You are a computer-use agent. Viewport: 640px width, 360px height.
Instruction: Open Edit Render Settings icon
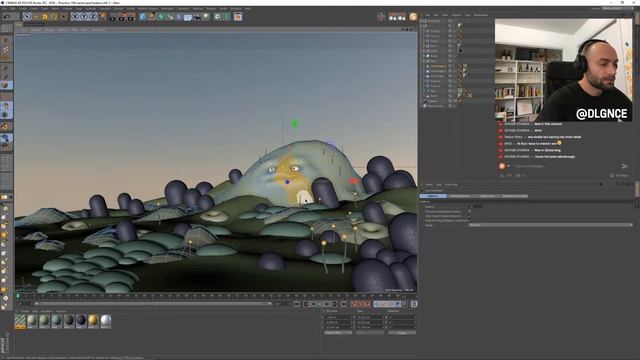(x=131, y=16)
